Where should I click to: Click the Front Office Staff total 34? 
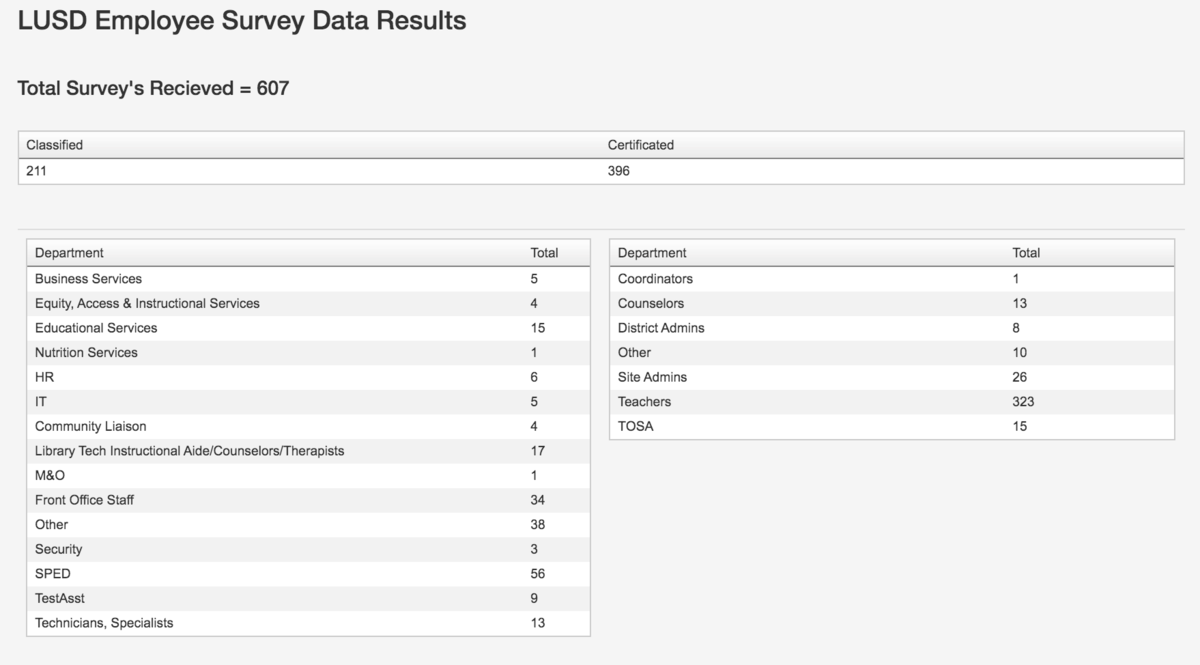click(538, 499)
